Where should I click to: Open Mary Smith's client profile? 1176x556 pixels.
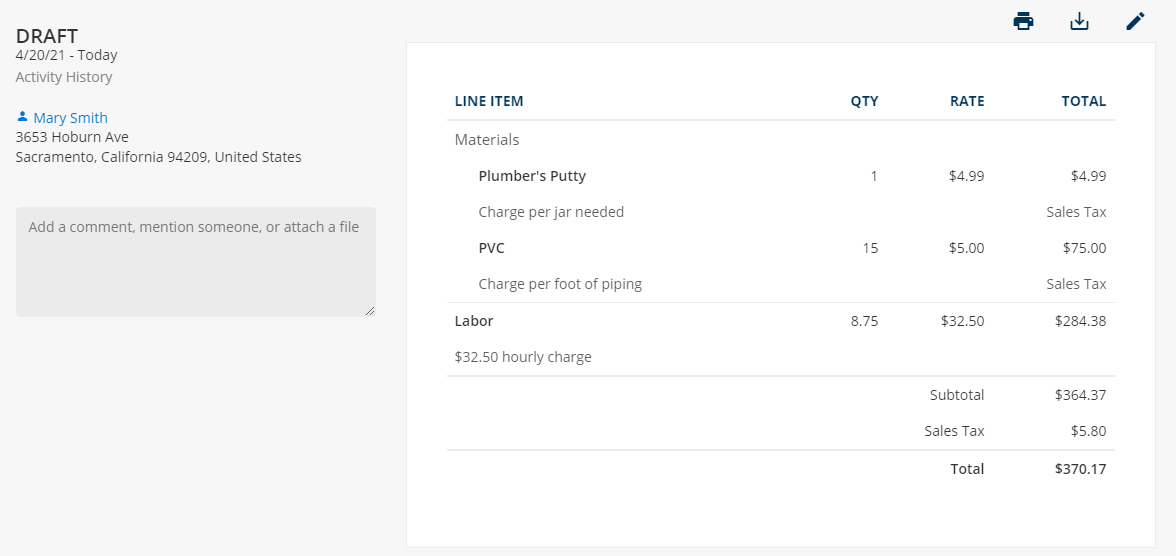[70, 118]
